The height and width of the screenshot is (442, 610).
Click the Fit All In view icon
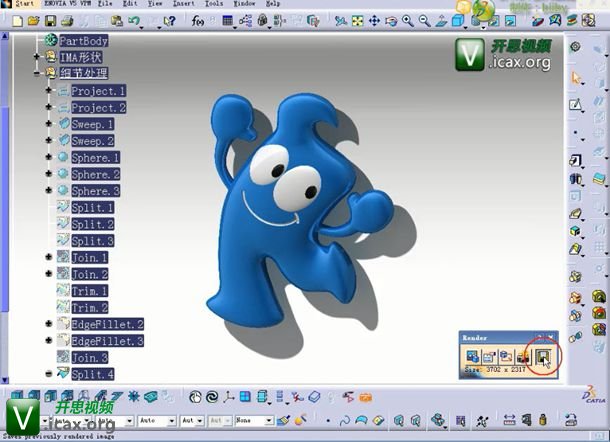358,20
